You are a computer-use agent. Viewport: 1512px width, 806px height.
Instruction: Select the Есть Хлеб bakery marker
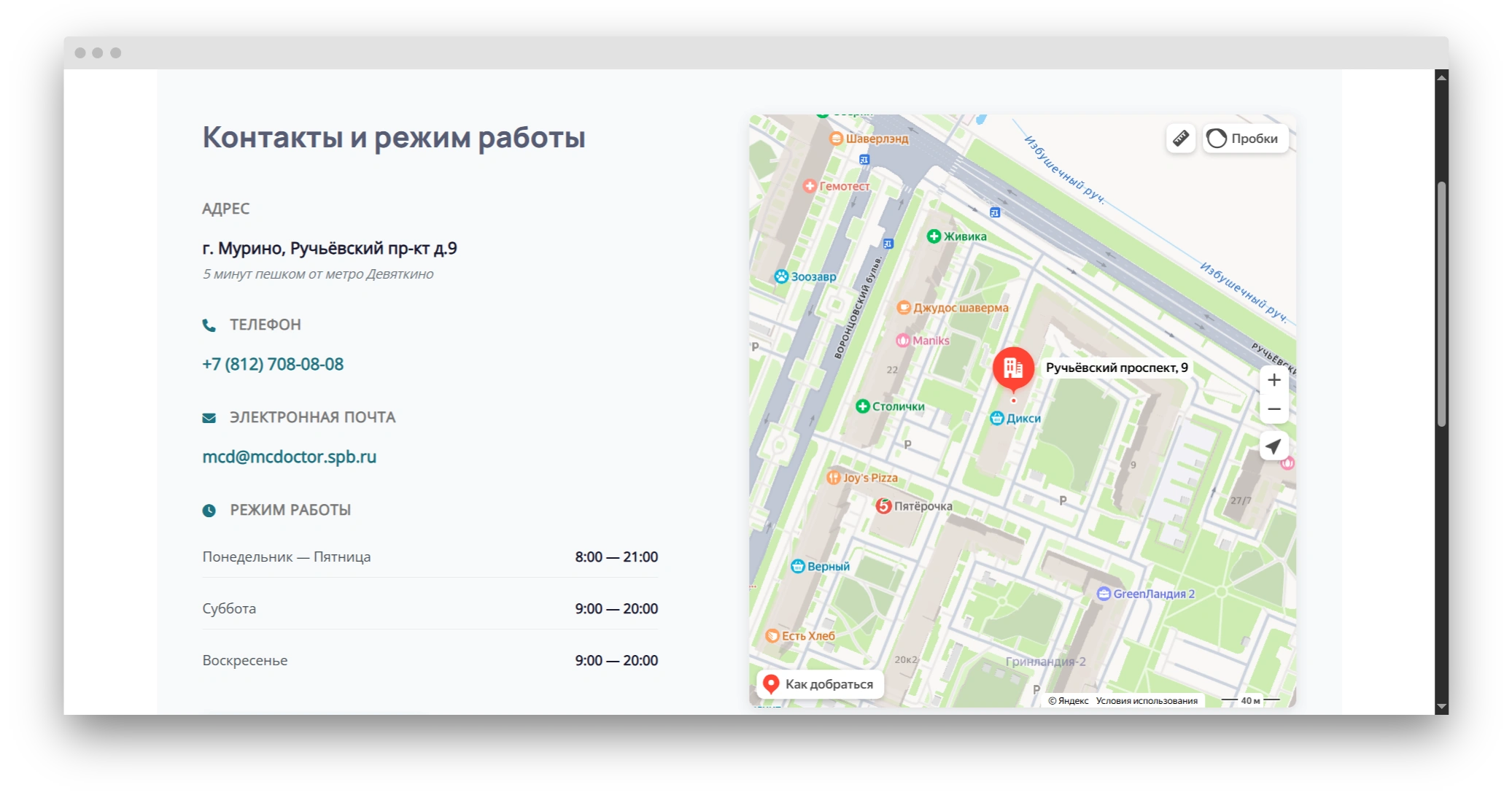pyautogui.click(x=800, y=636)
